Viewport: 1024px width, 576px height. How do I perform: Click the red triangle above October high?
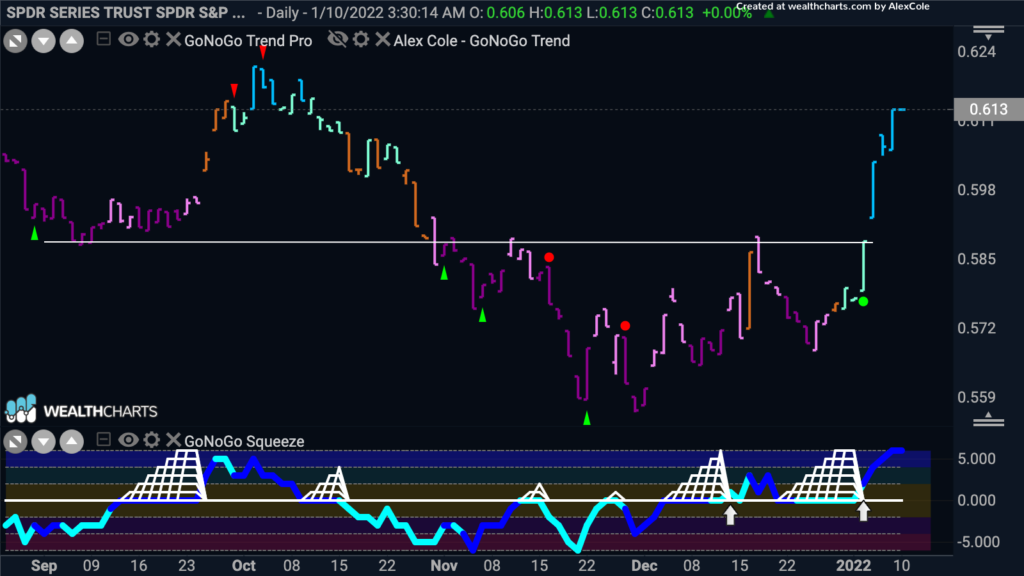(x=263, y=52)
